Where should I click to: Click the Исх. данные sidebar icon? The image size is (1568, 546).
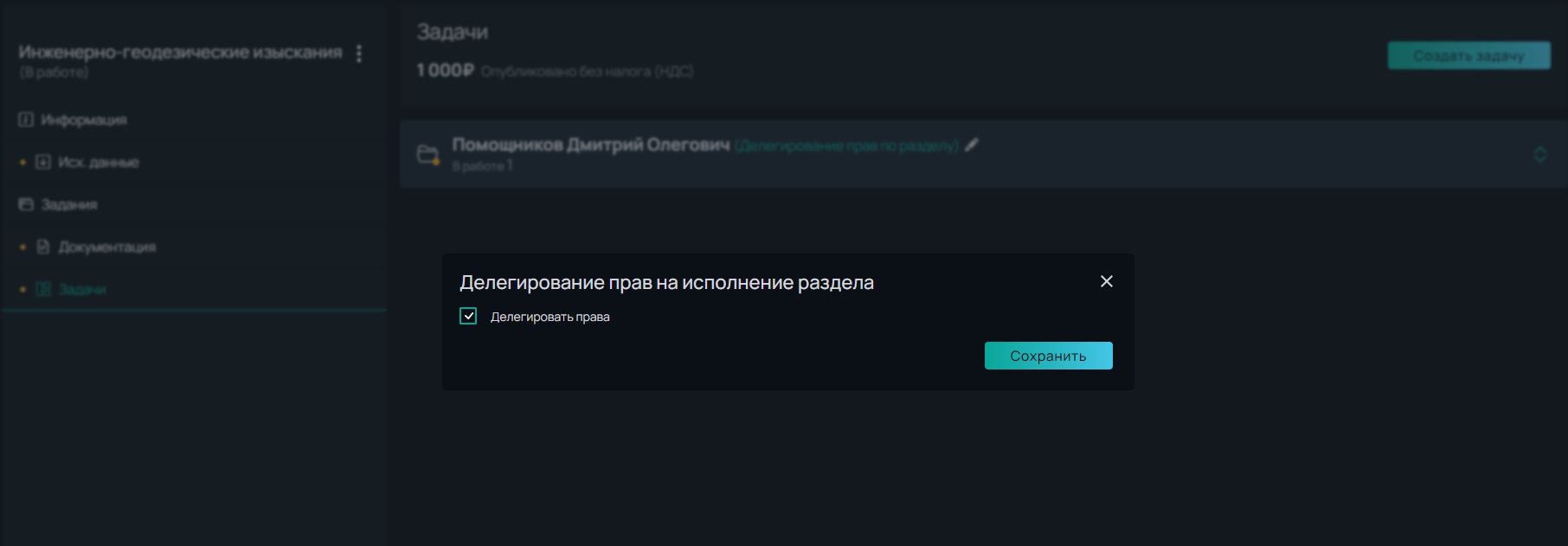(x=43, y=162)
